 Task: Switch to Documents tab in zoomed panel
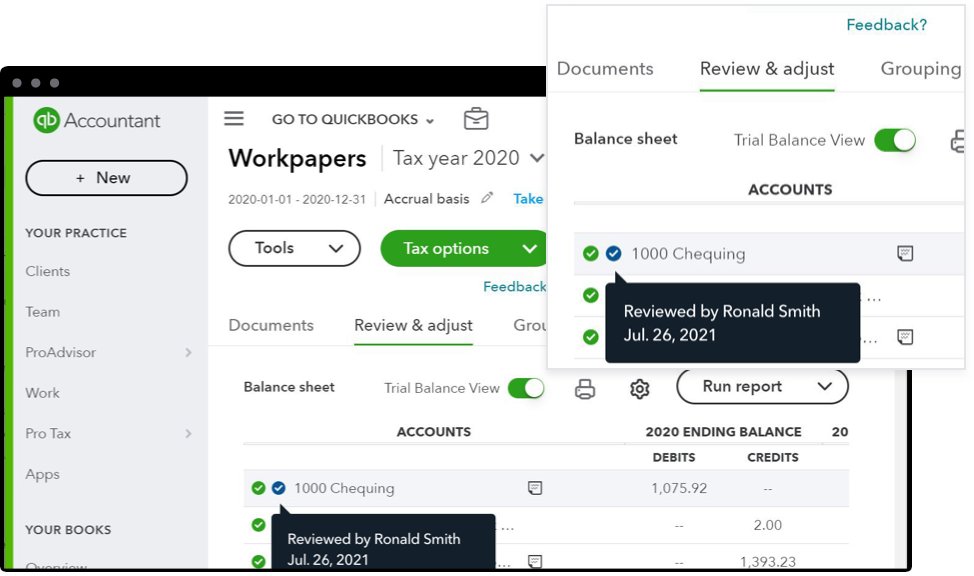(x=605, y=68)
